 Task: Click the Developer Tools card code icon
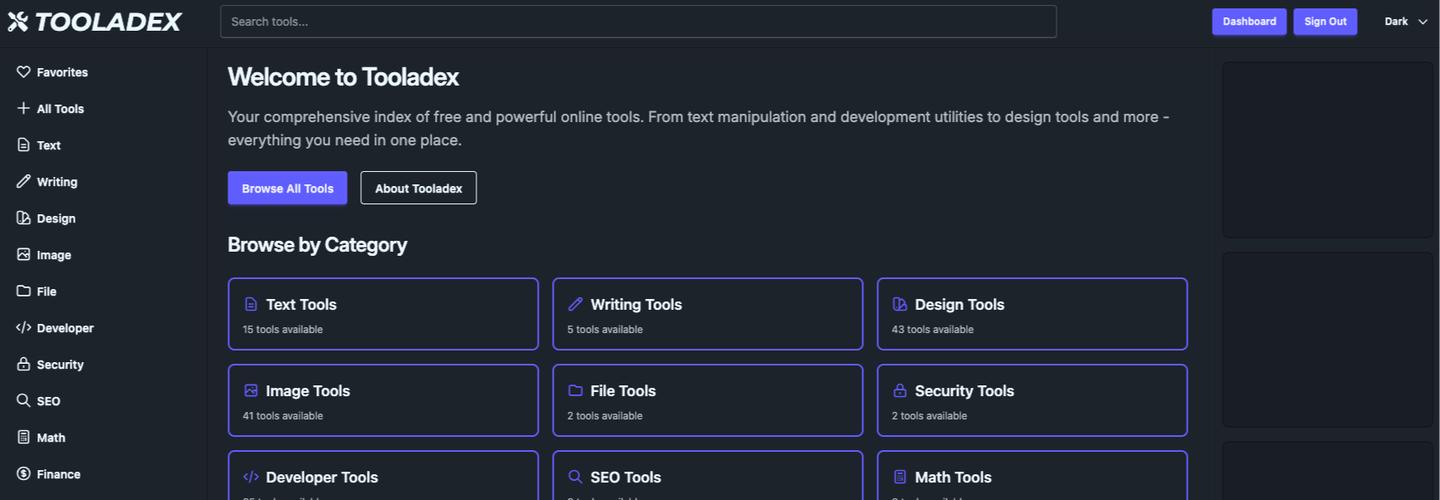(251, 477)
